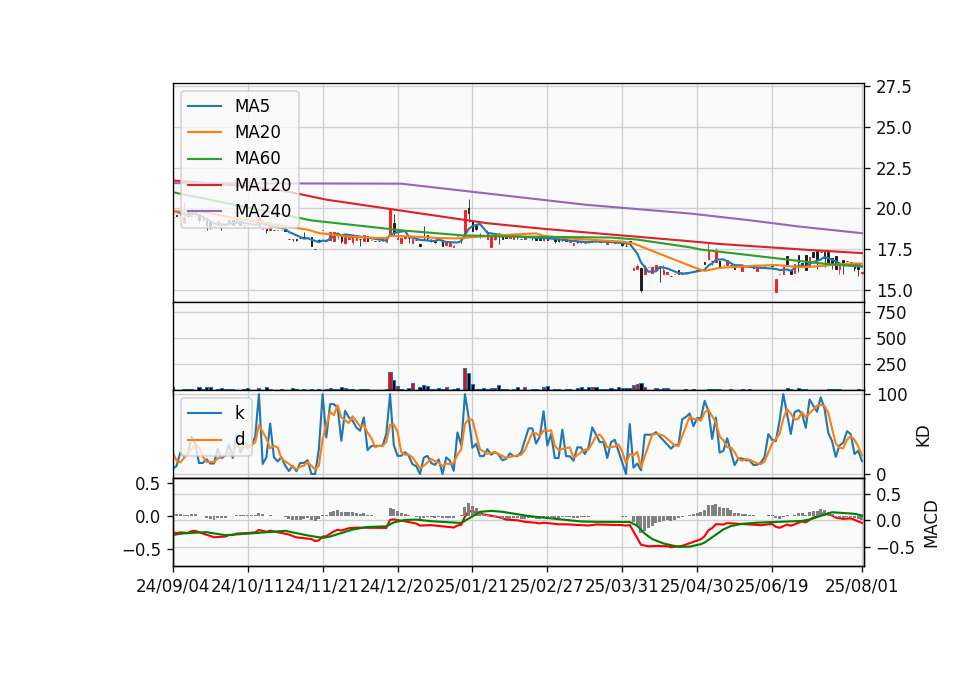The image size is (960, 690).
Task: Click the 750 volume axis label
Action: pyautogui.click(x=891, y=313)
